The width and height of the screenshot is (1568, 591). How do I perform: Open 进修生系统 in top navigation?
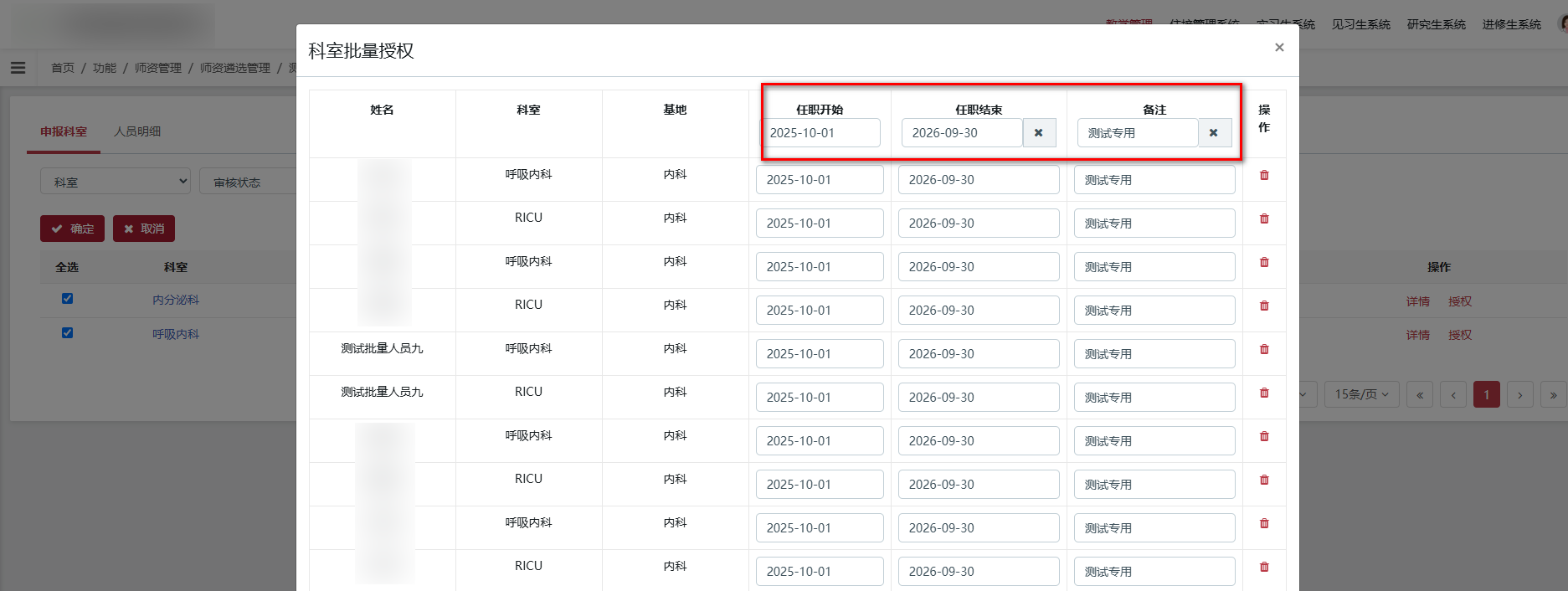tap(1512, 25)
